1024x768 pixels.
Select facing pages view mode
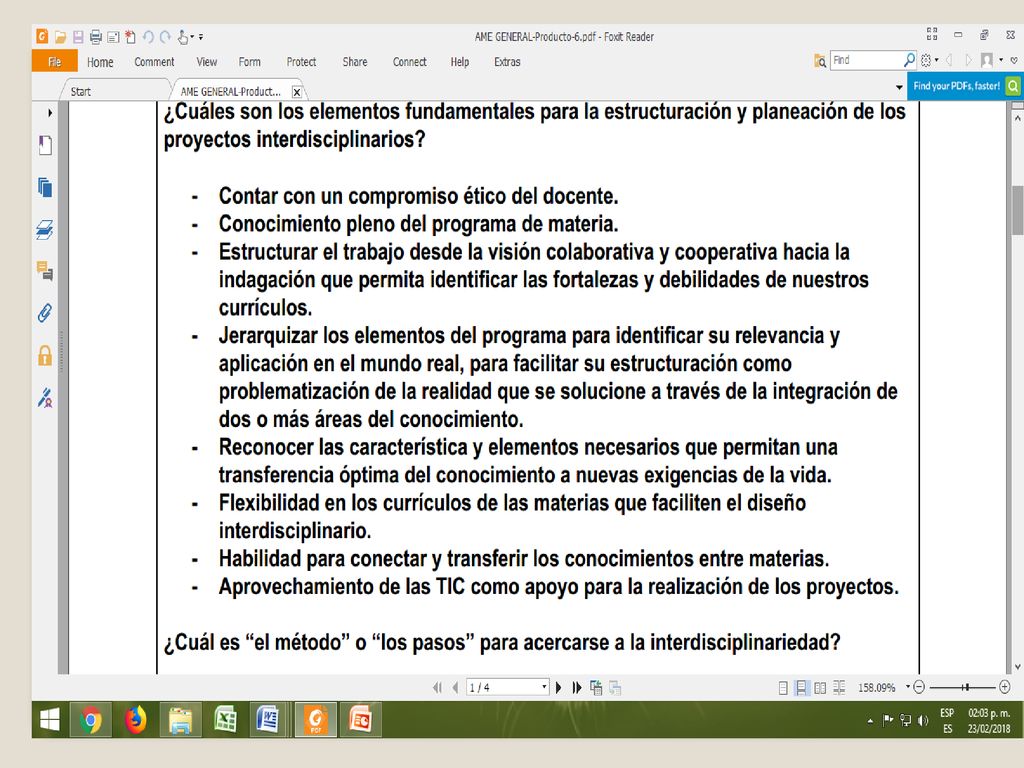tap(820, 688)
